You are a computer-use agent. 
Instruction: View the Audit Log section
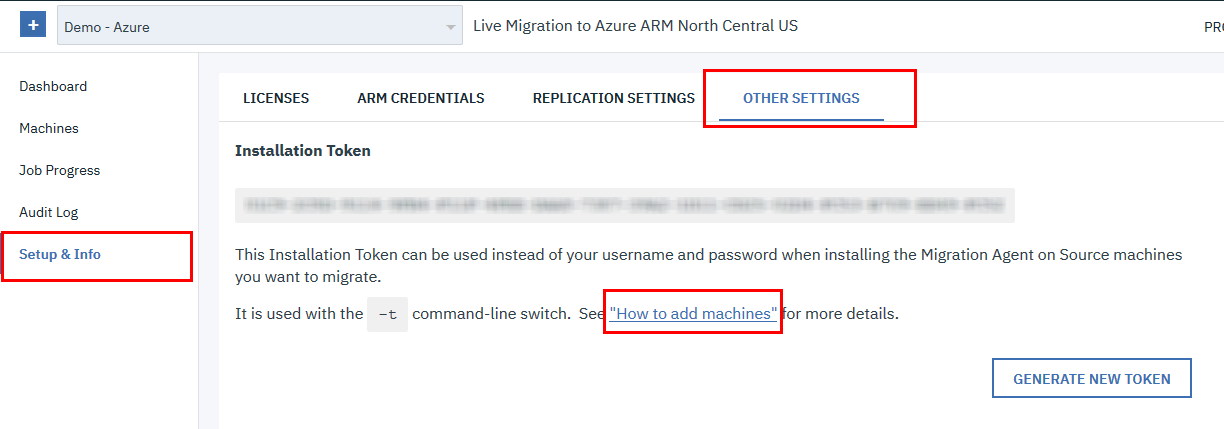(x=49, y=212)
